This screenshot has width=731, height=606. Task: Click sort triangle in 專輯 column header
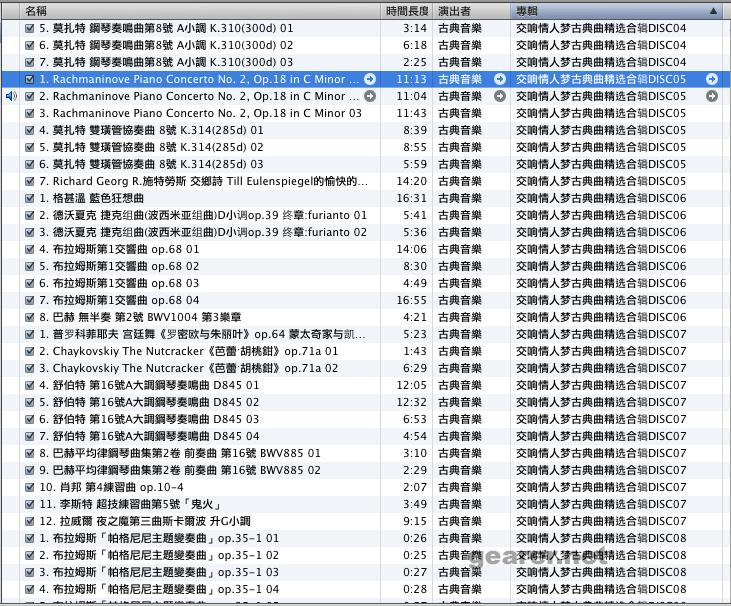713,11
